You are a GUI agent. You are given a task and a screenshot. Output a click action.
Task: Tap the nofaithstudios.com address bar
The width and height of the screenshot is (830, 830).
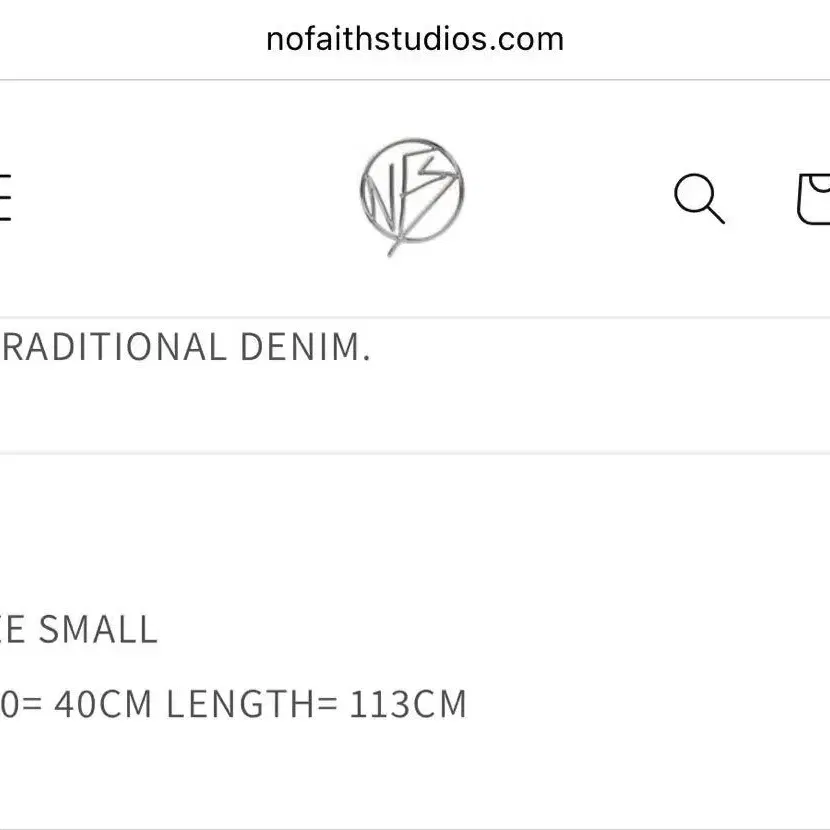coord(415,39)
